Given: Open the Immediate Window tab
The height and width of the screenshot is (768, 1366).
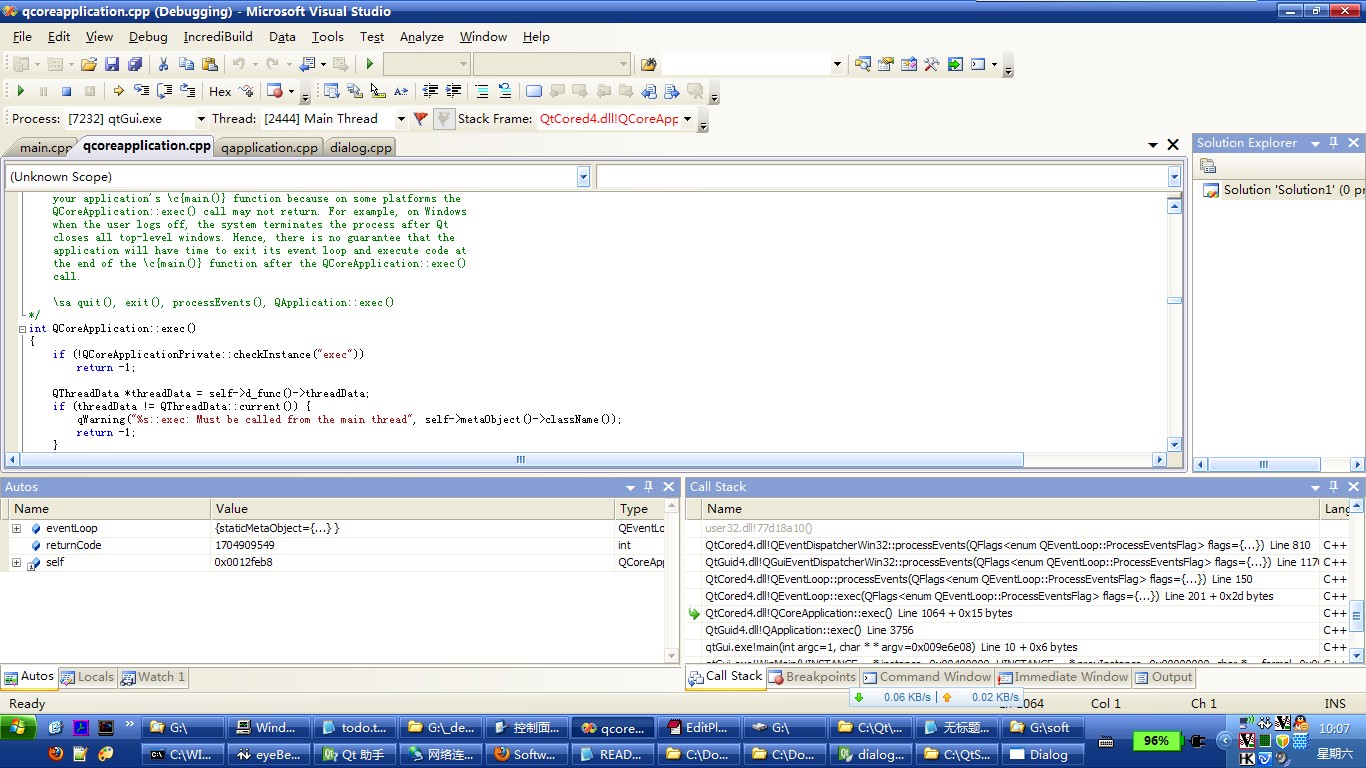Looking at the screenshot, I should click(1063, 677).
